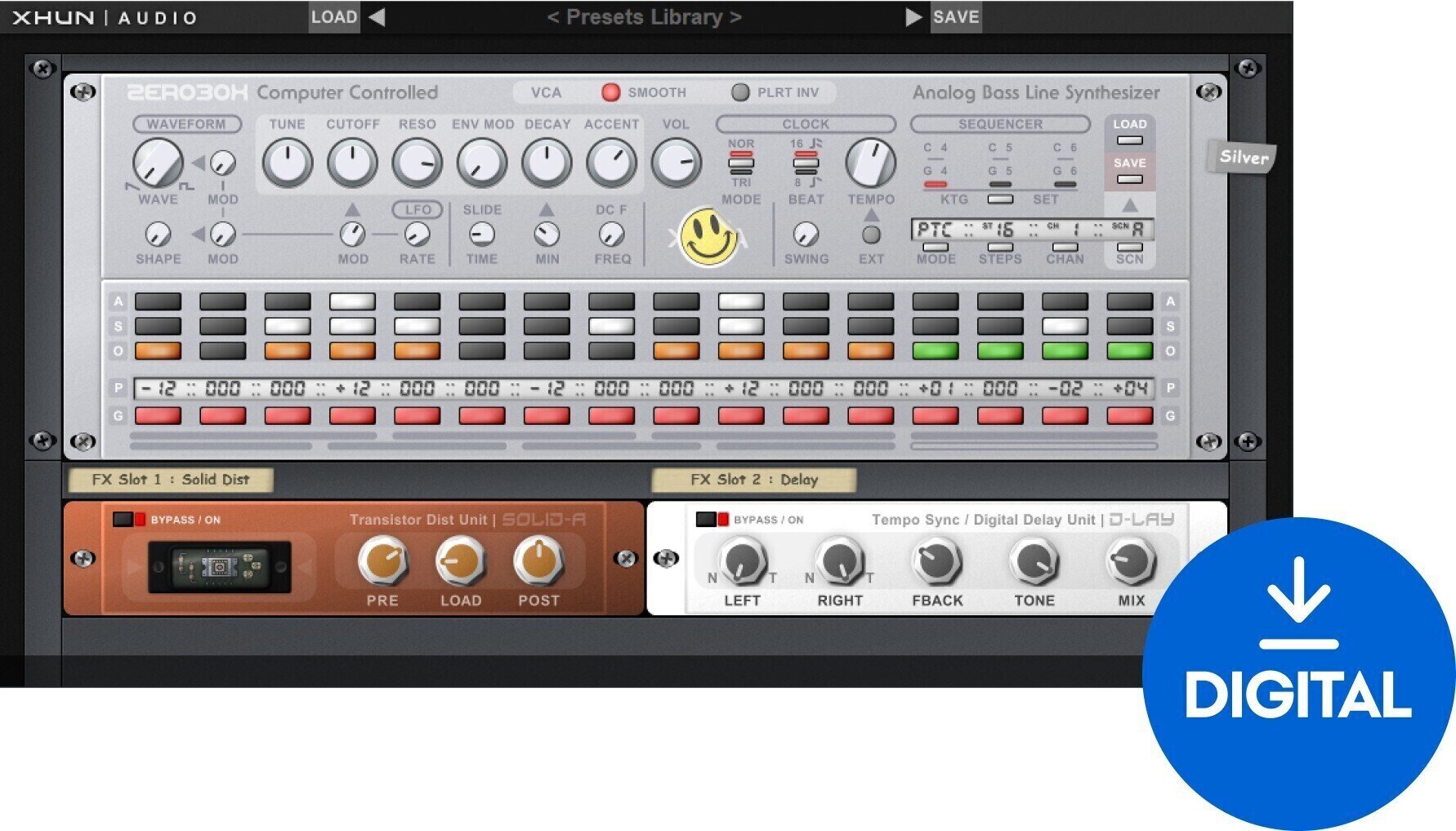Enable the VCA Smooth option
The height and width of the screenshot is (831, 1456).
tap(611, 92)
